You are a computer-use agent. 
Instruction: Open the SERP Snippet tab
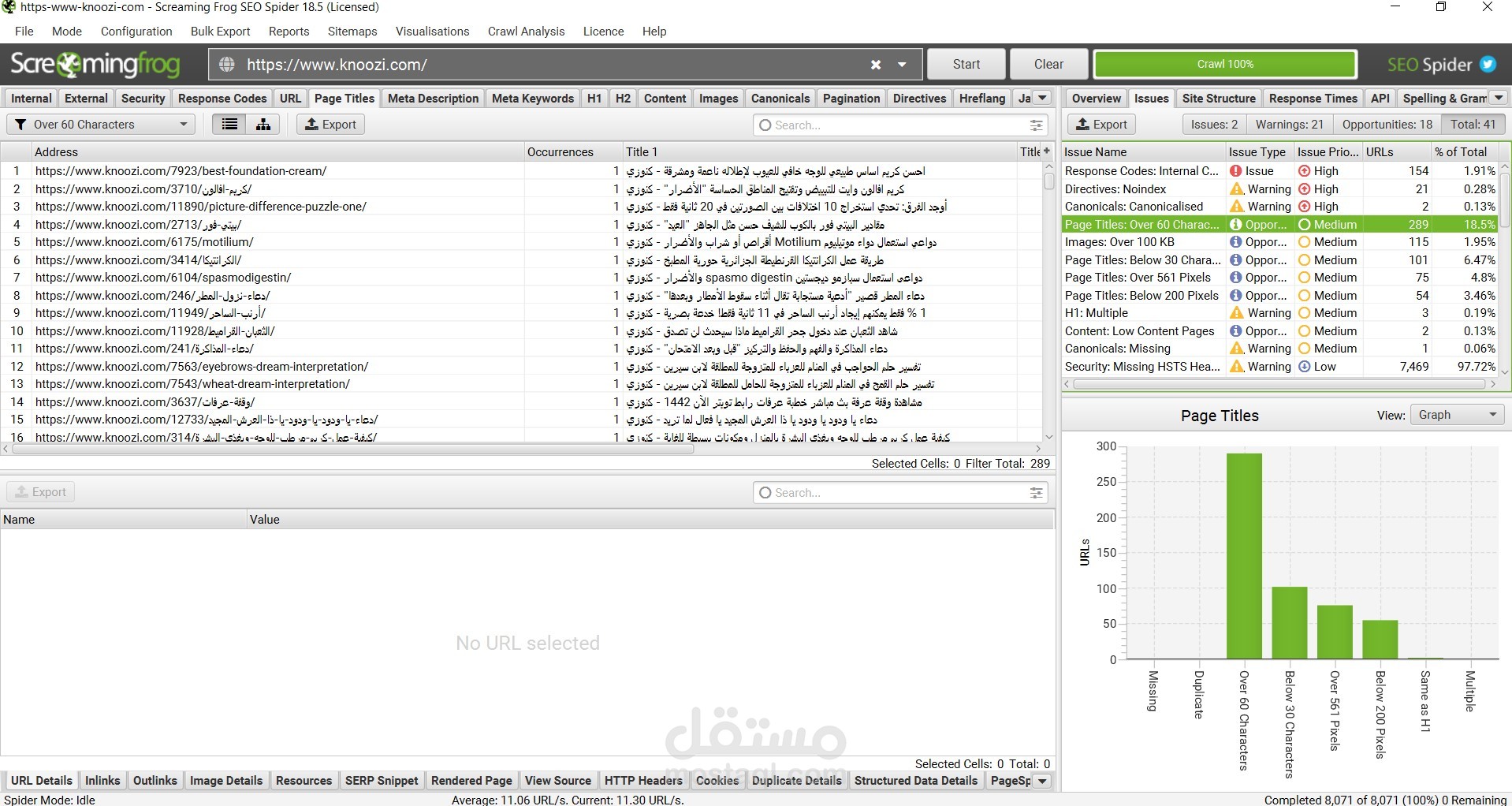(x=382, y=781)
